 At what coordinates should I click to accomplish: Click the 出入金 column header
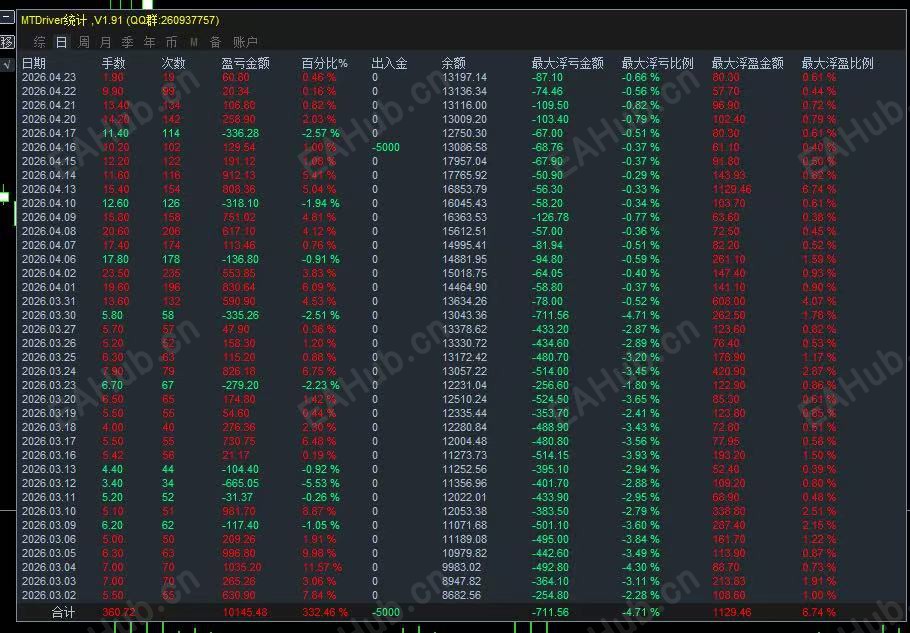tap(389, 63)
